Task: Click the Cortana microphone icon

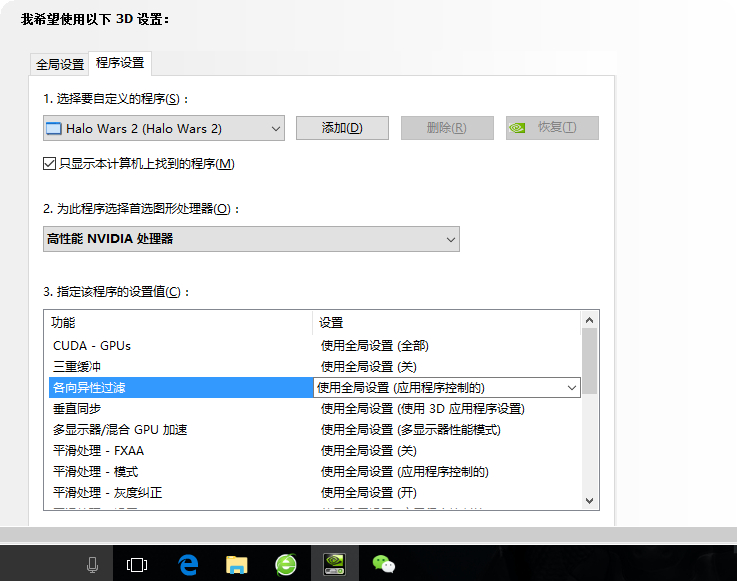Action: pyautogui.click(x=93, y=565)
